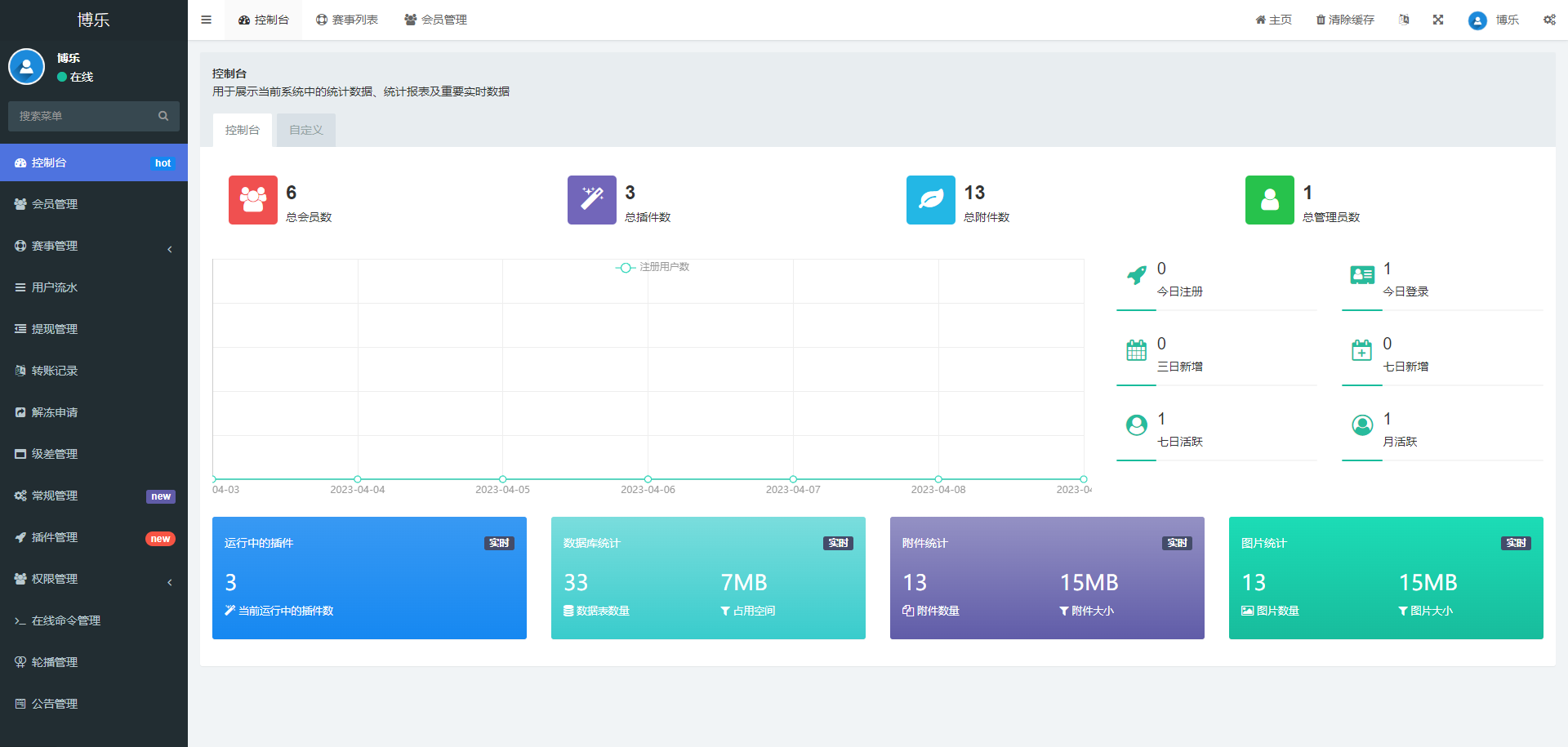The height and width of the screenshot is (747, 1568).
Task: Click the green administrator count icon
Action: click(x=1270, y=200)
